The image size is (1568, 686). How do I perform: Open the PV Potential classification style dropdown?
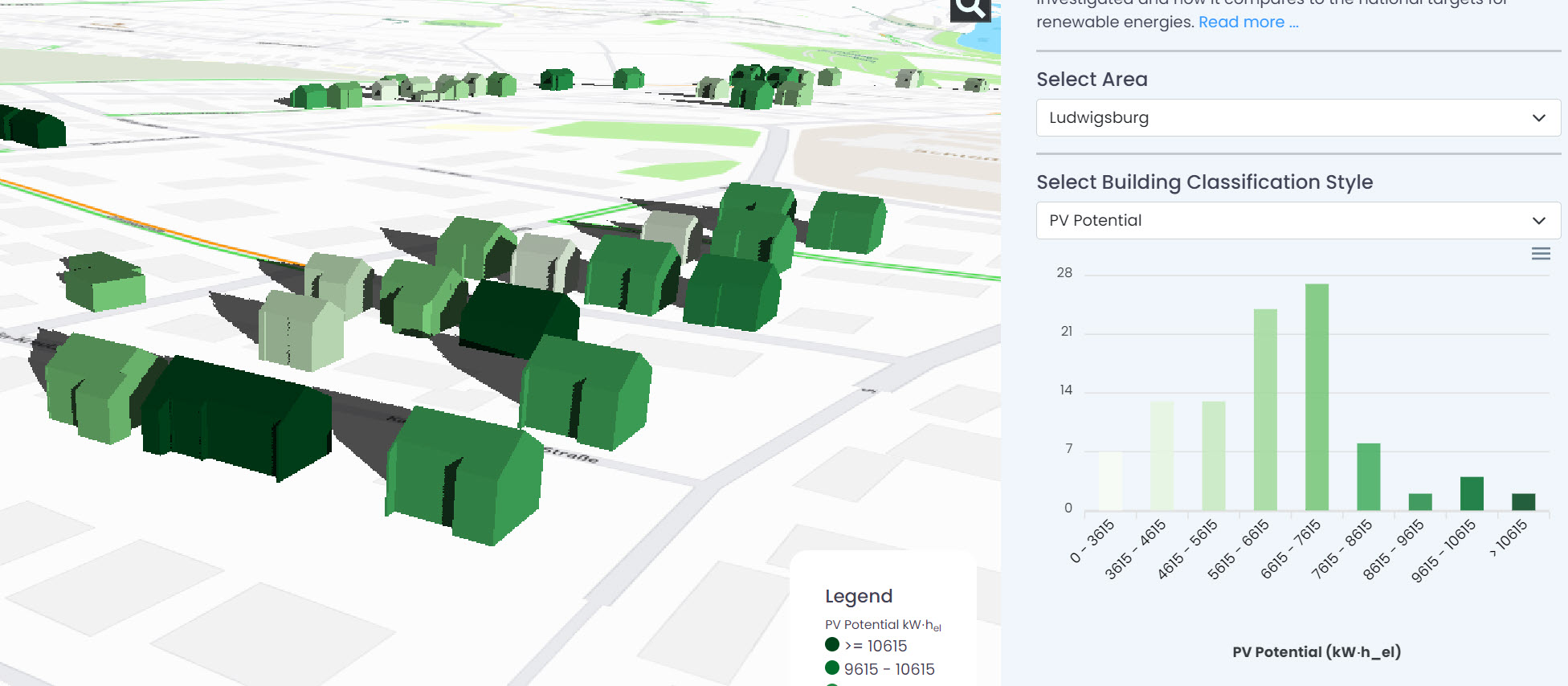(x=1298, y=220)
